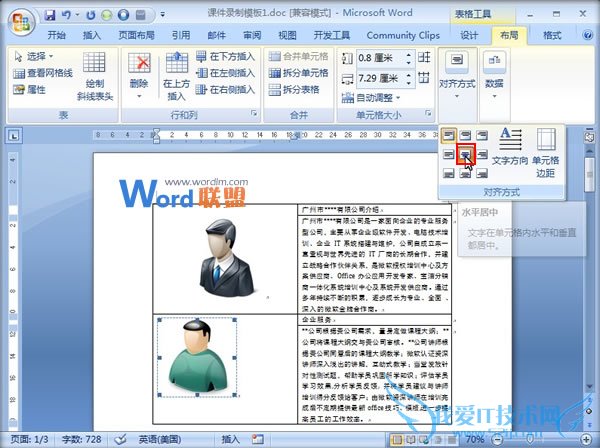Choose Align Bottom Left in alignment grid
Screen dimensions: 600x448
(448, 173)
